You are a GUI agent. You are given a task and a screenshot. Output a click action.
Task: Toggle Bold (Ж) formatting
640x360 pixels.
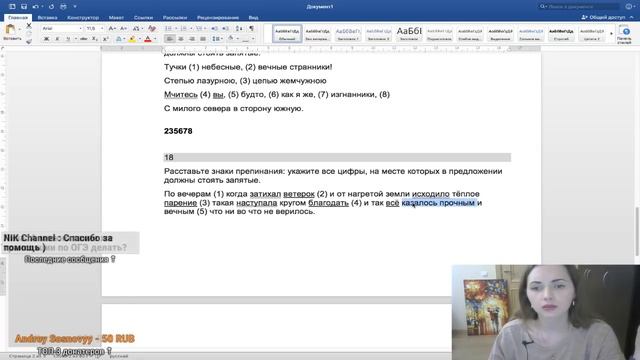pyautogui.click(x=46, y=39)
